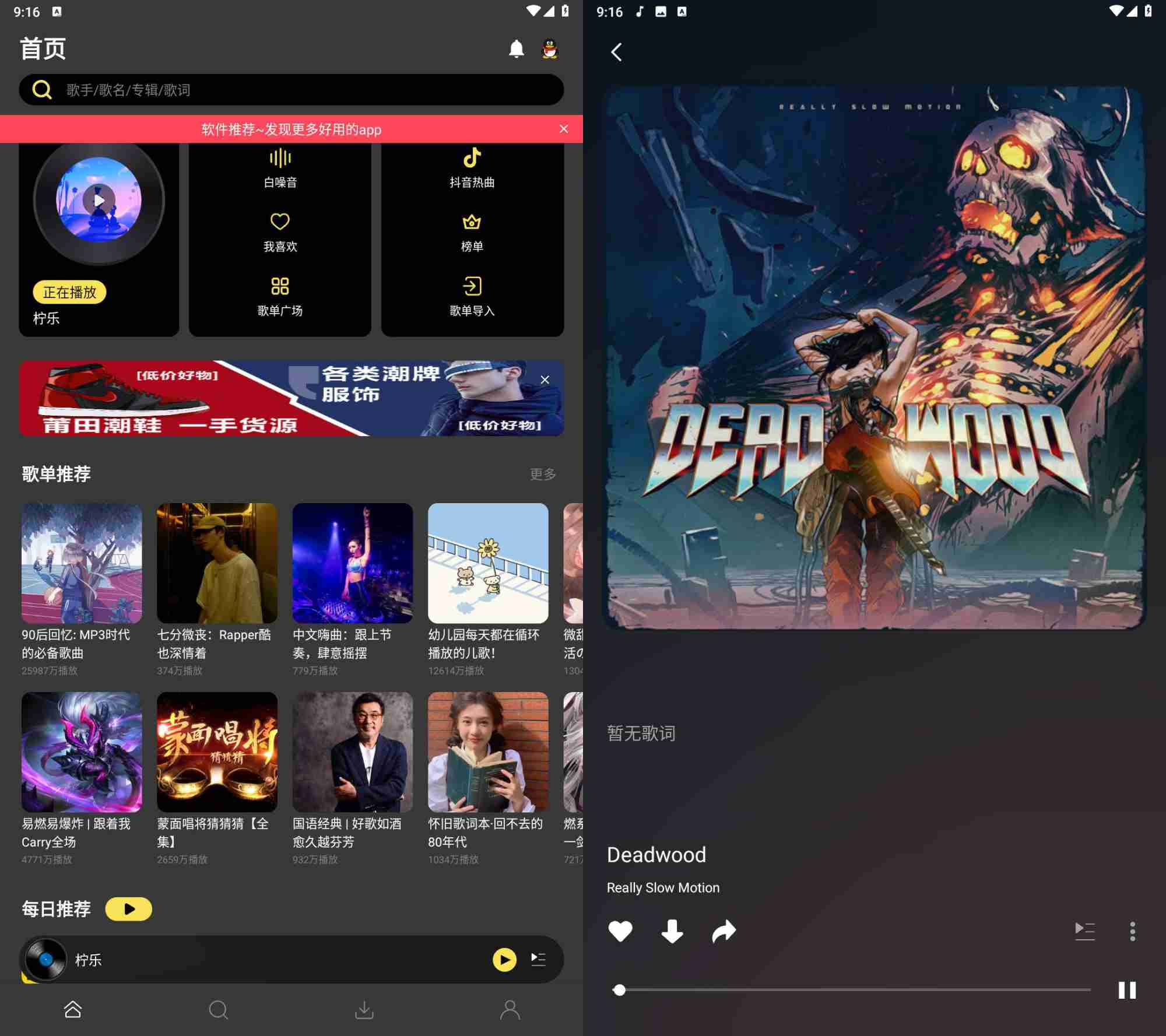Open the mini player disc thumbnail

[45, 959]
